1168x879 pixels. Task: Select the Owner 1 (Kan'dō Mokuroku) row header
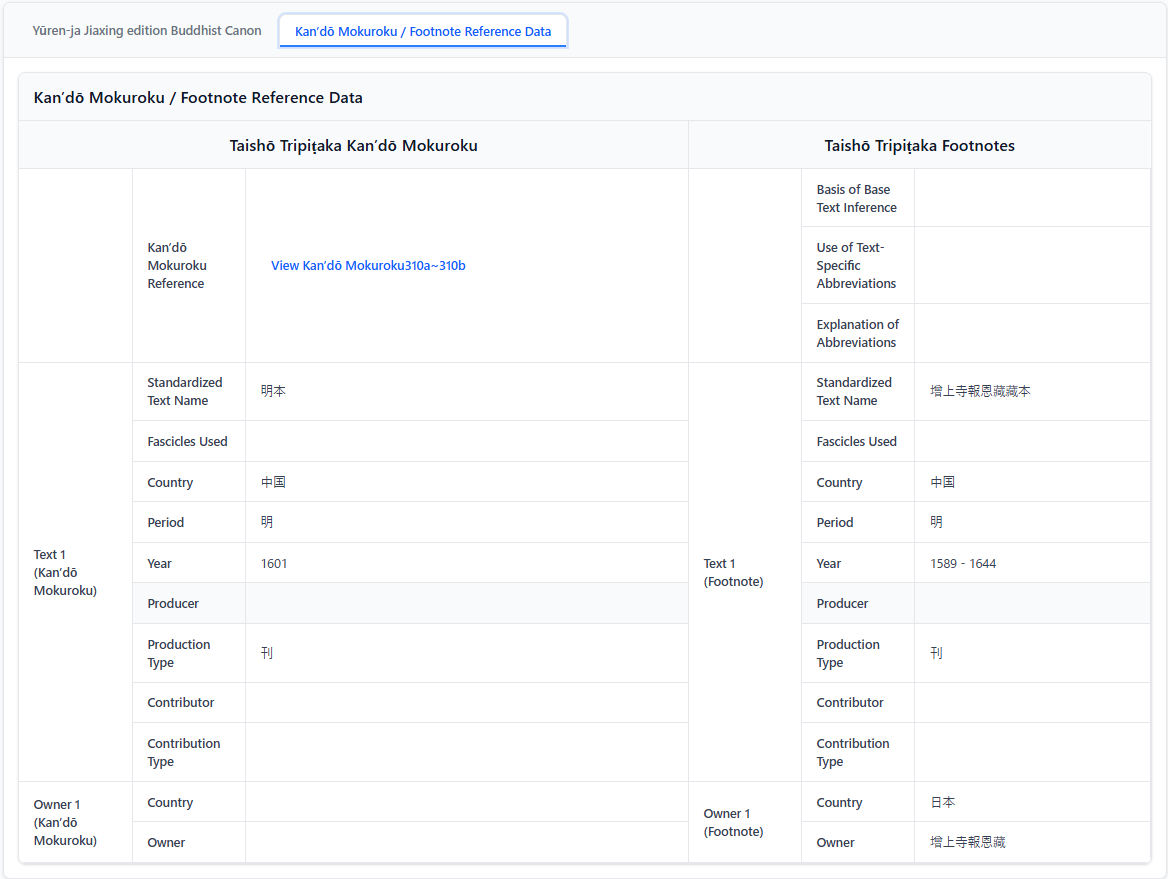(x=65, y=823)
